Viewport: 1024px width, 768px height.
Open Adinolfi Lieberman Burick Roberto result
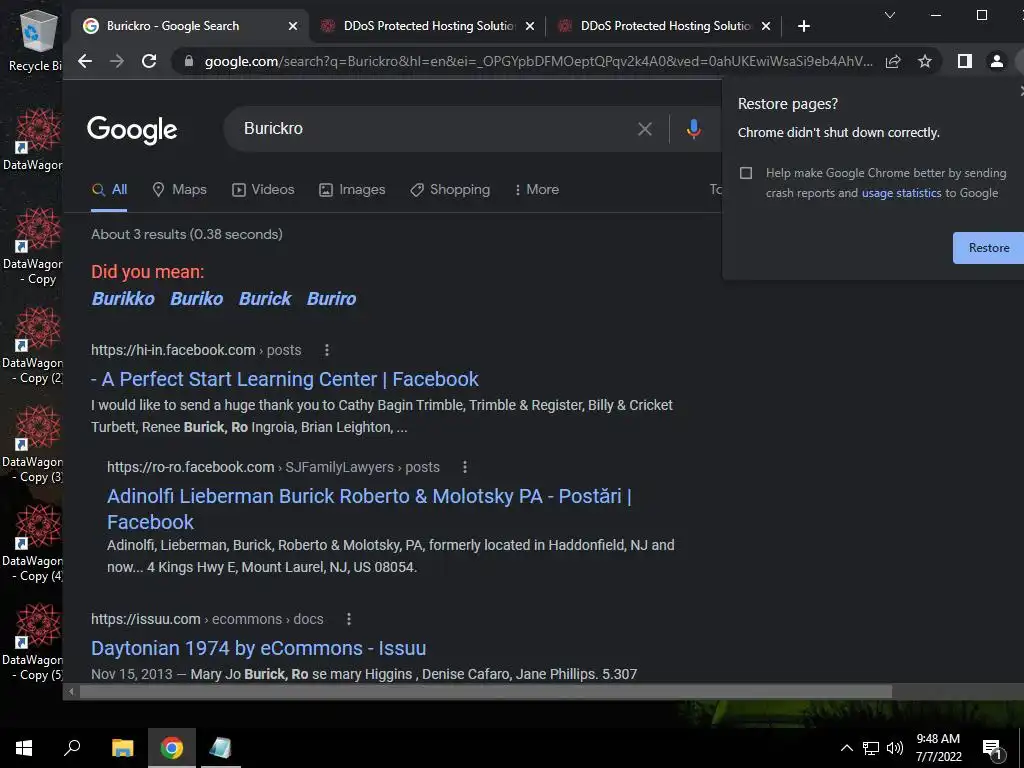[369, 509]
